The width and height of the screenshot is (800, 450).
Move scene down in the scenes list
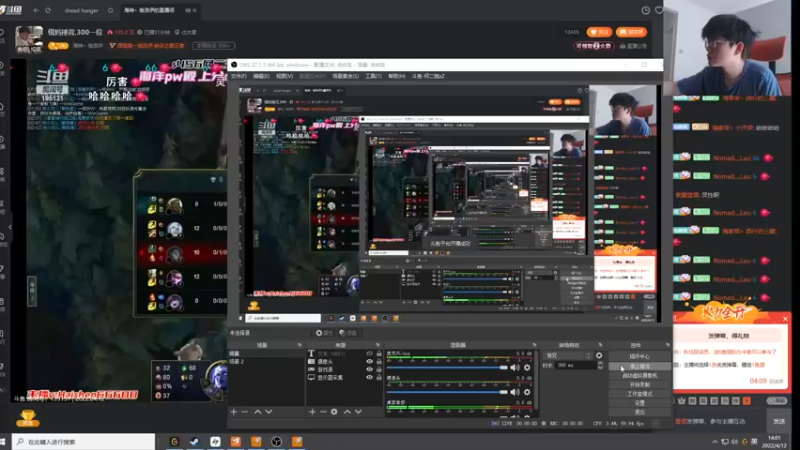[269, 412]
